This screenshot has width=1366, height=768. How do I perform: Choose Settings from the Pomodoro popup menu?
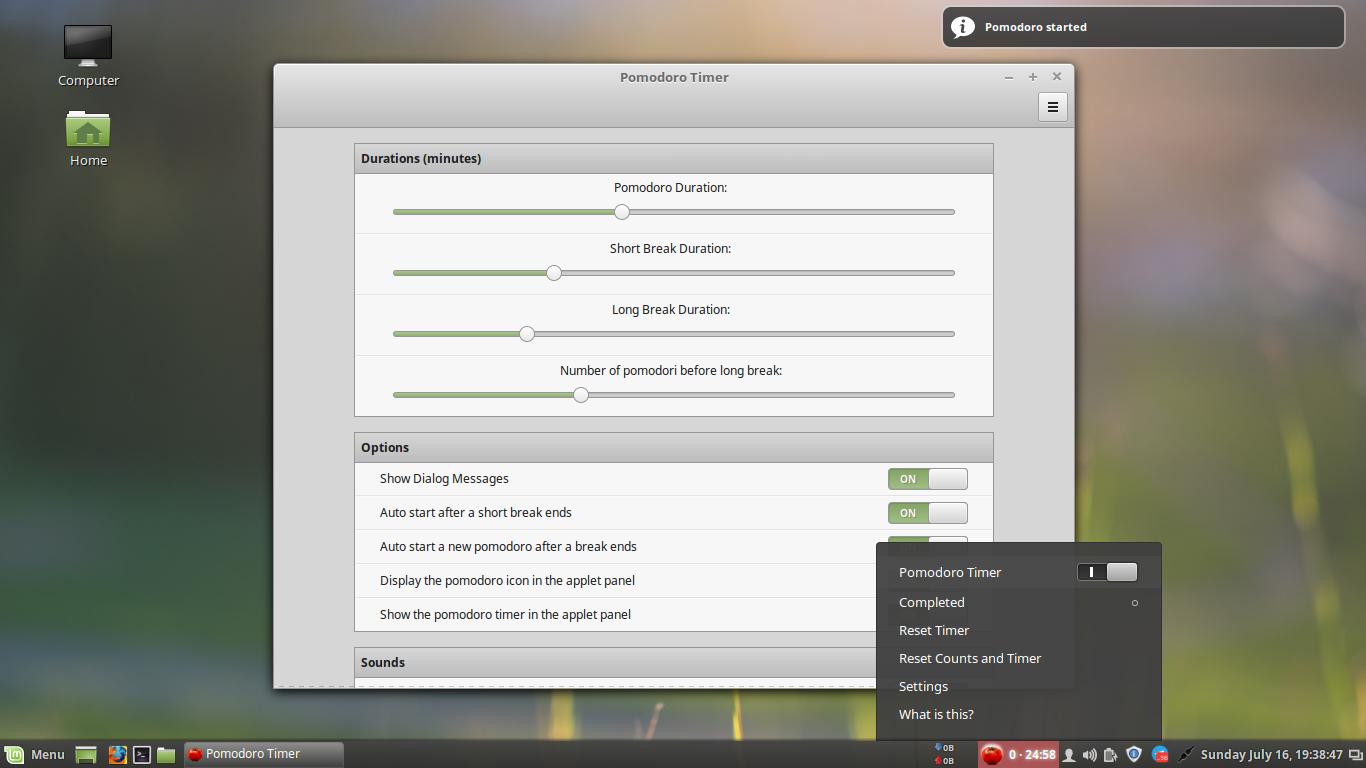pyautogui.click(x=922, y=686)
